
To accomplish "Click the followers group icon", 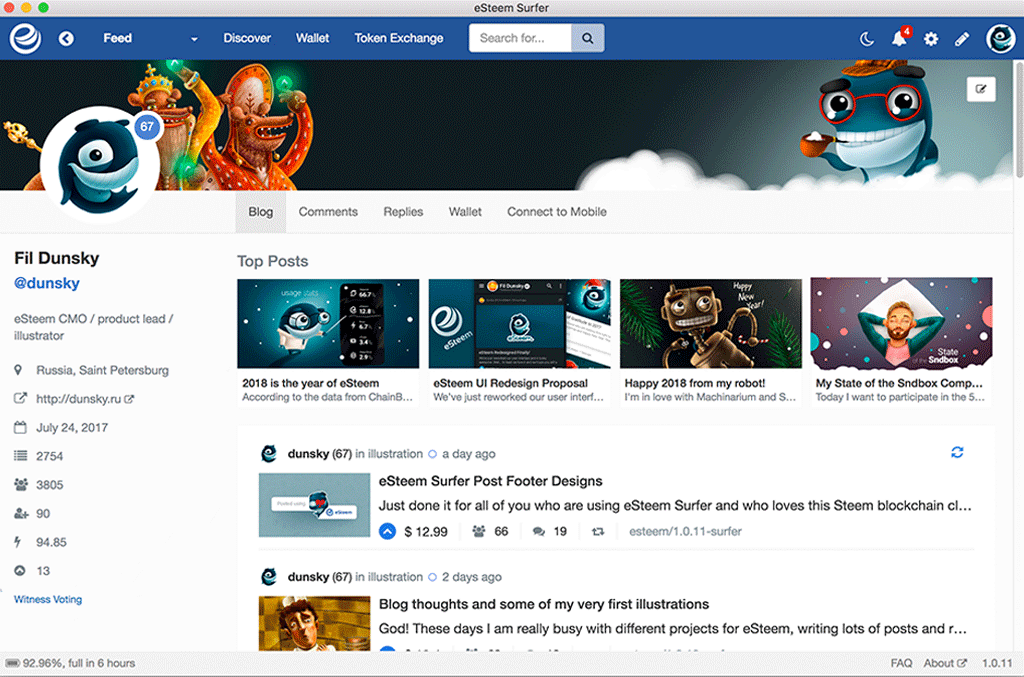I will click(x=21, y=484).
